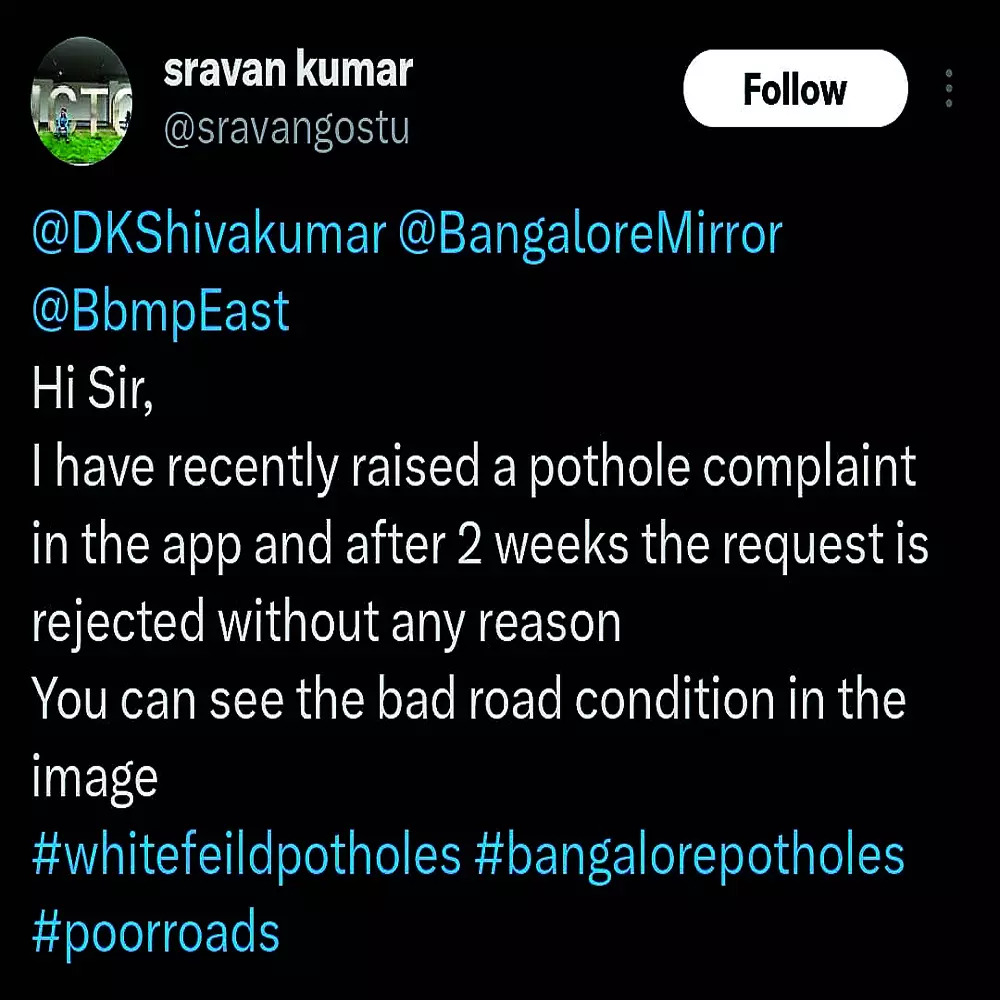Browse the #bangalorepotholes hashtag
Screen dimensions: 1000x1000
coord(689,856)
